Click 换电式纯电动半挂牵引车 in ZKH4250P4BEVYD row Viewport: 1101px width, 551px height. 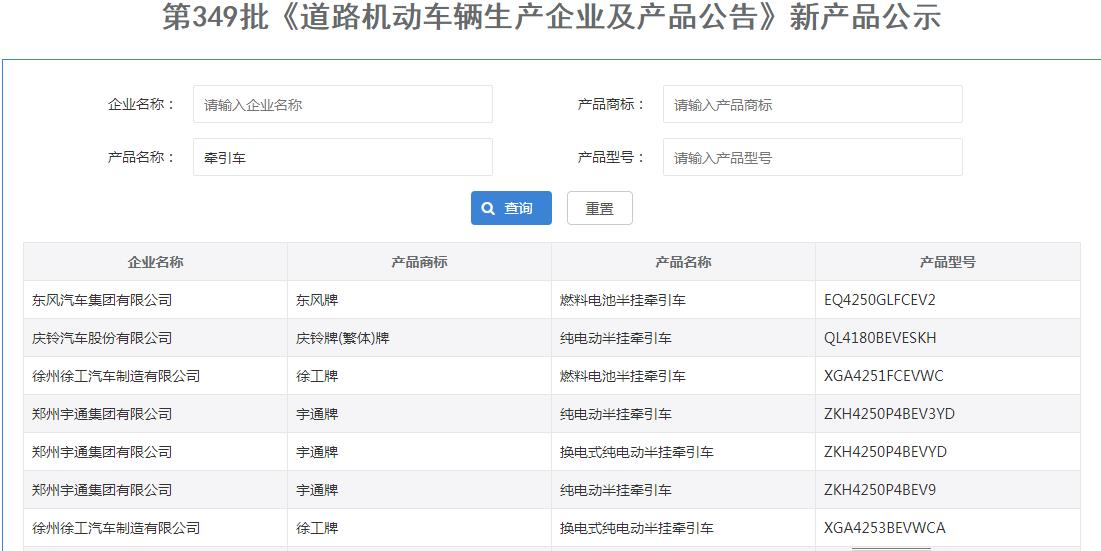pyautogui.click(x=637, y=452)
